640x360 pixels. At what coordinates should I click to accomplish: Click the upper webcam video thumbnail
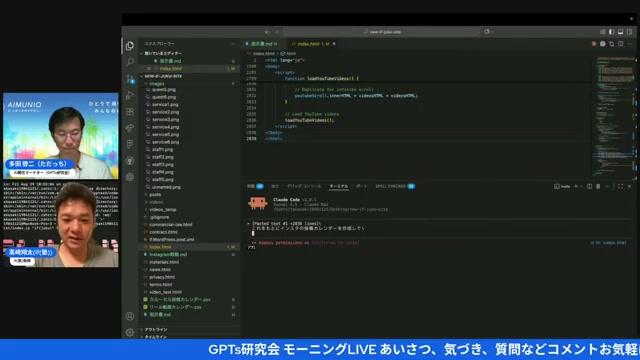point(61,136)
